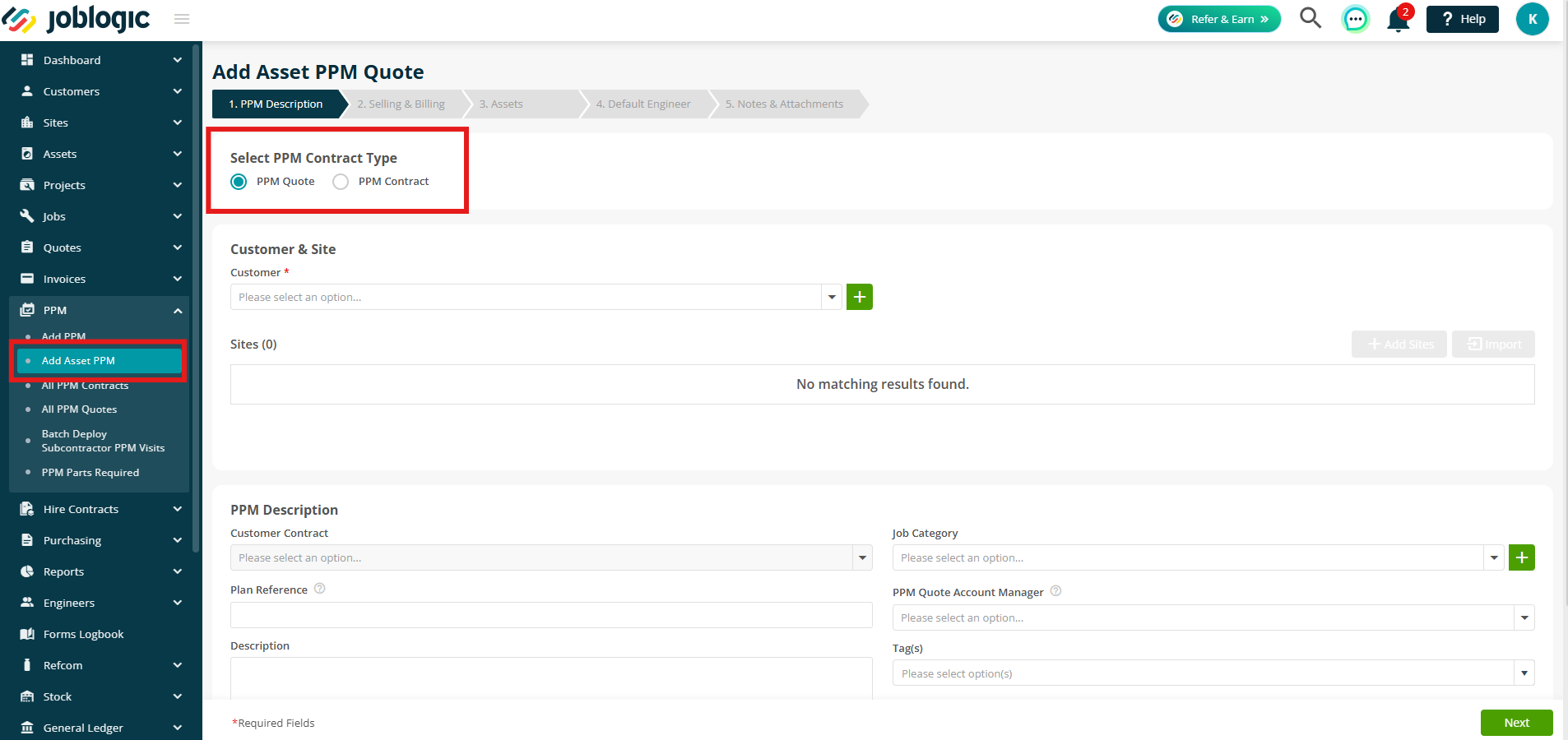
Task: Open the Customer dropdown
Action: coord(536,297)
